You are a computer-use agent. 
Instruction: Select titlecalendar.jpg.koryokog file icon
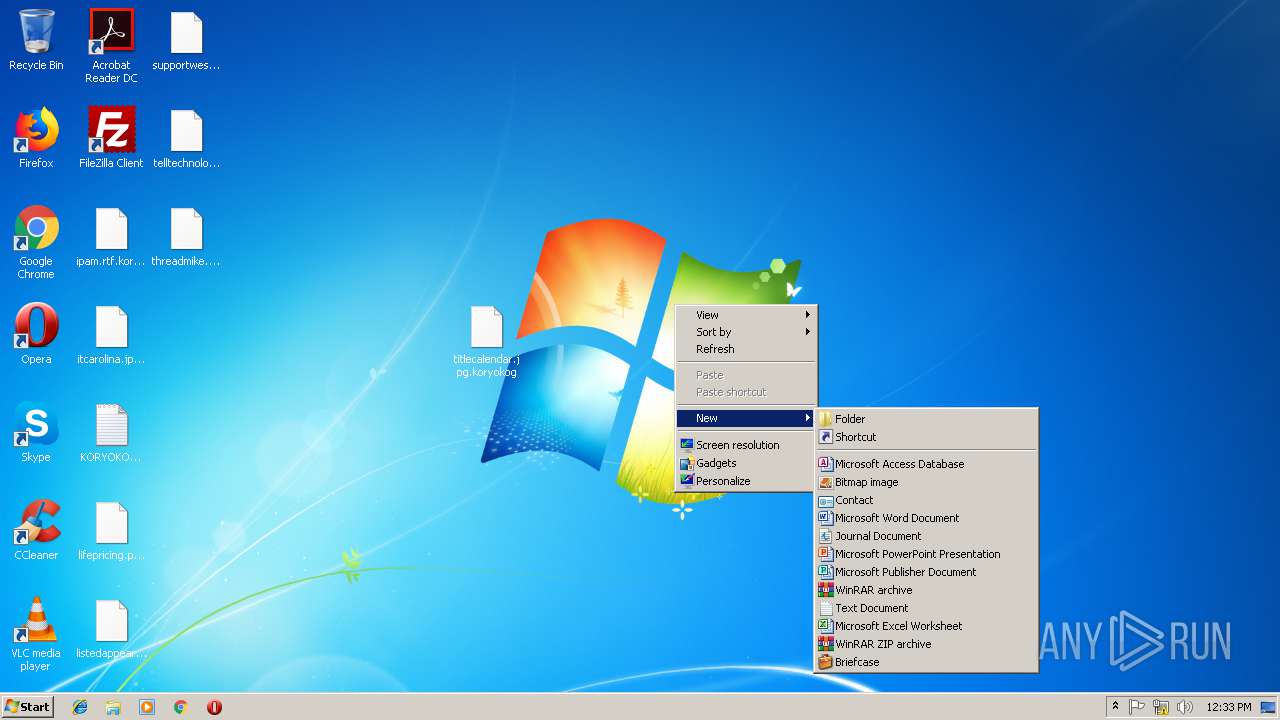(x=486, y=341)
